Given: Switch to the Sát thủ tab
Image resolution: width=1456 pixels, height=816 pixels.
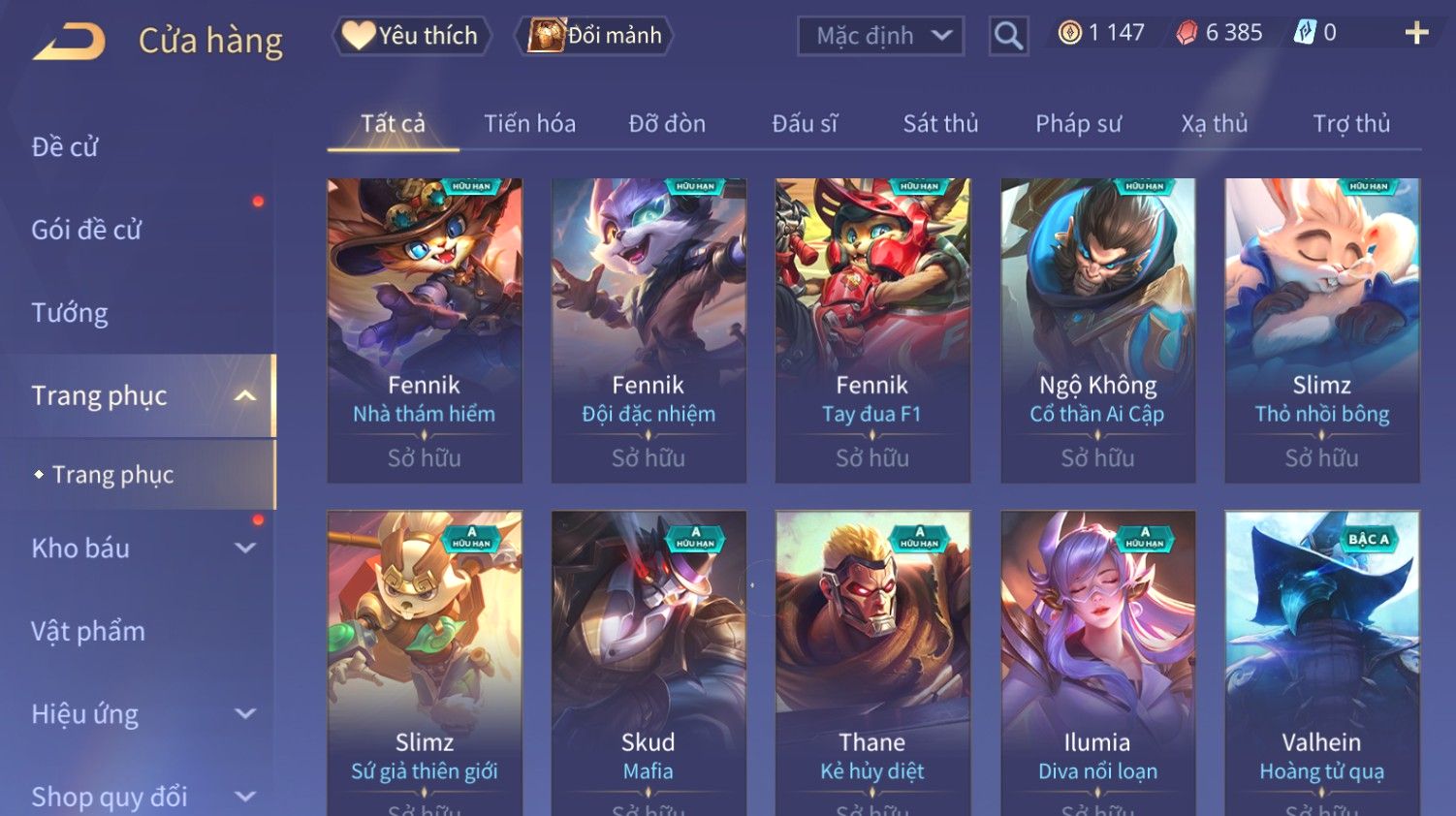Looking at the screenshot, I should pos(940,124).
